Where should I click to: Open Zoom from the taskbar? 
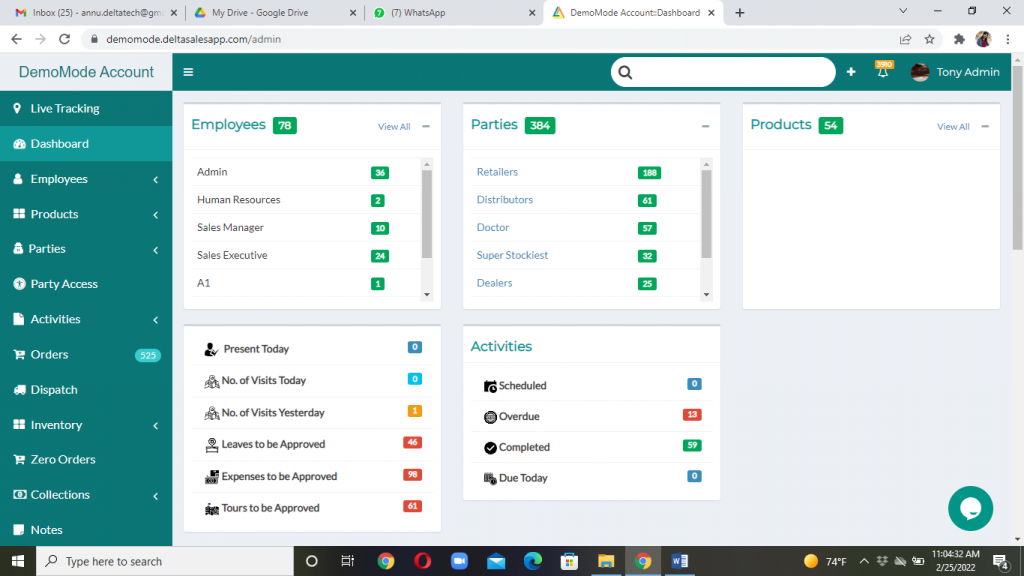point(459,561)
